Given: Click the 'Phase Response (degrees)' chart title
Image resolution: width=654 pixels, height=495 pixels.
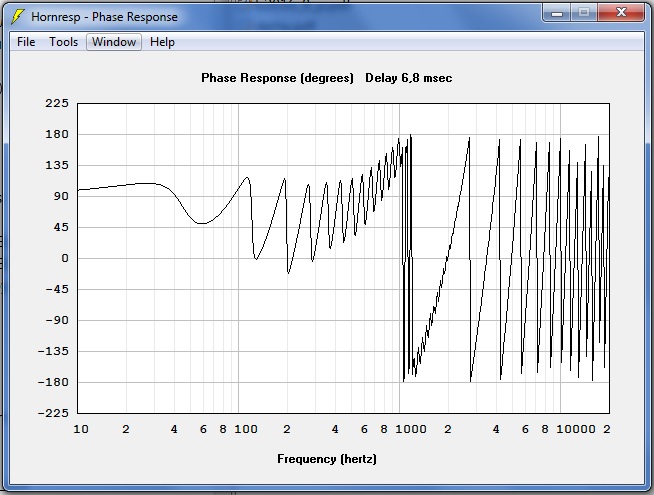Looking at the screenshot, I should (277, 78).
